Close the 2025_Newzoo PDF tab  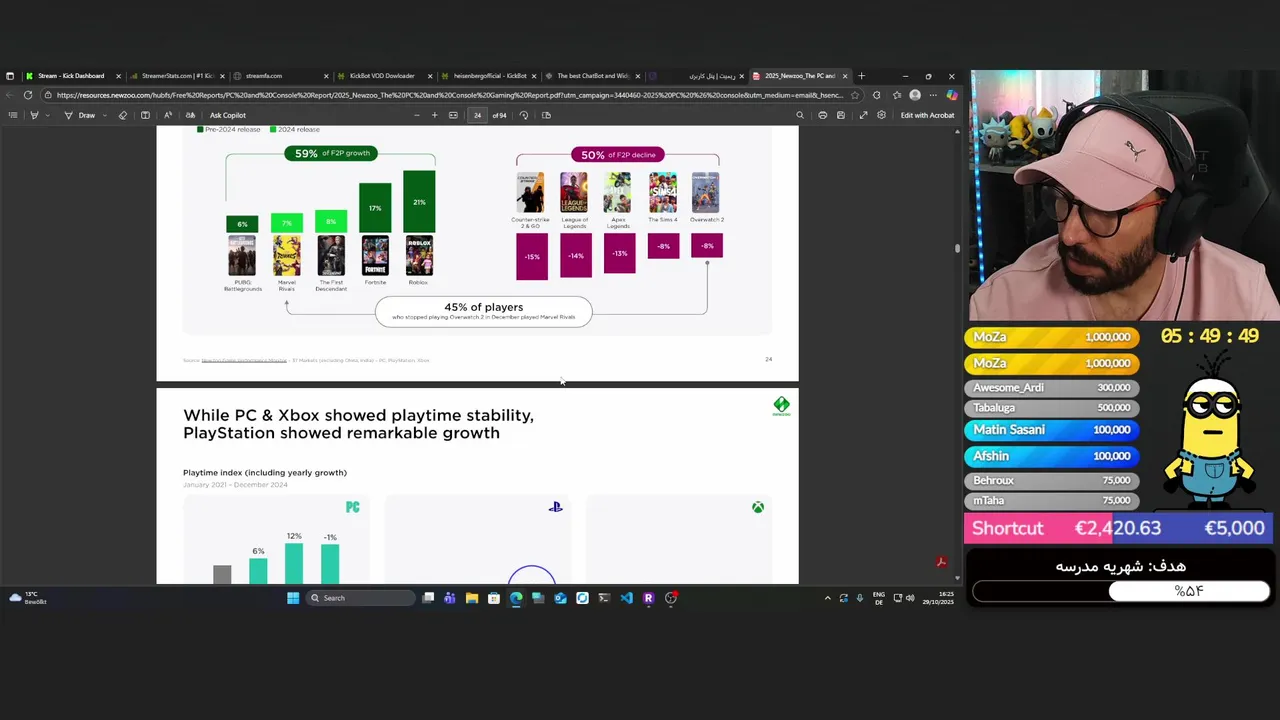point(845,76)
